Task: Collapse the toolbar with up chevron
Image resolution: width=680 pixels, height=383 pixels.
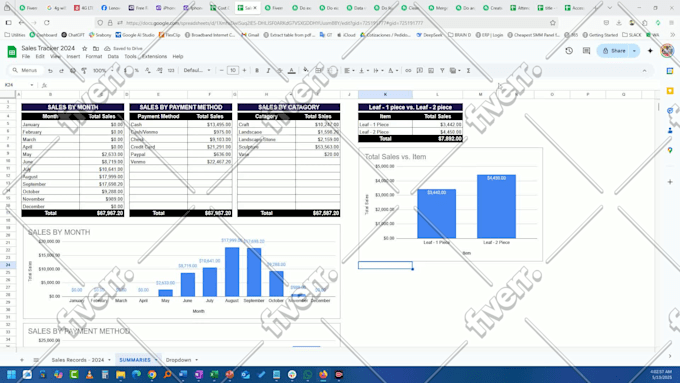Action: coord(644,70)
